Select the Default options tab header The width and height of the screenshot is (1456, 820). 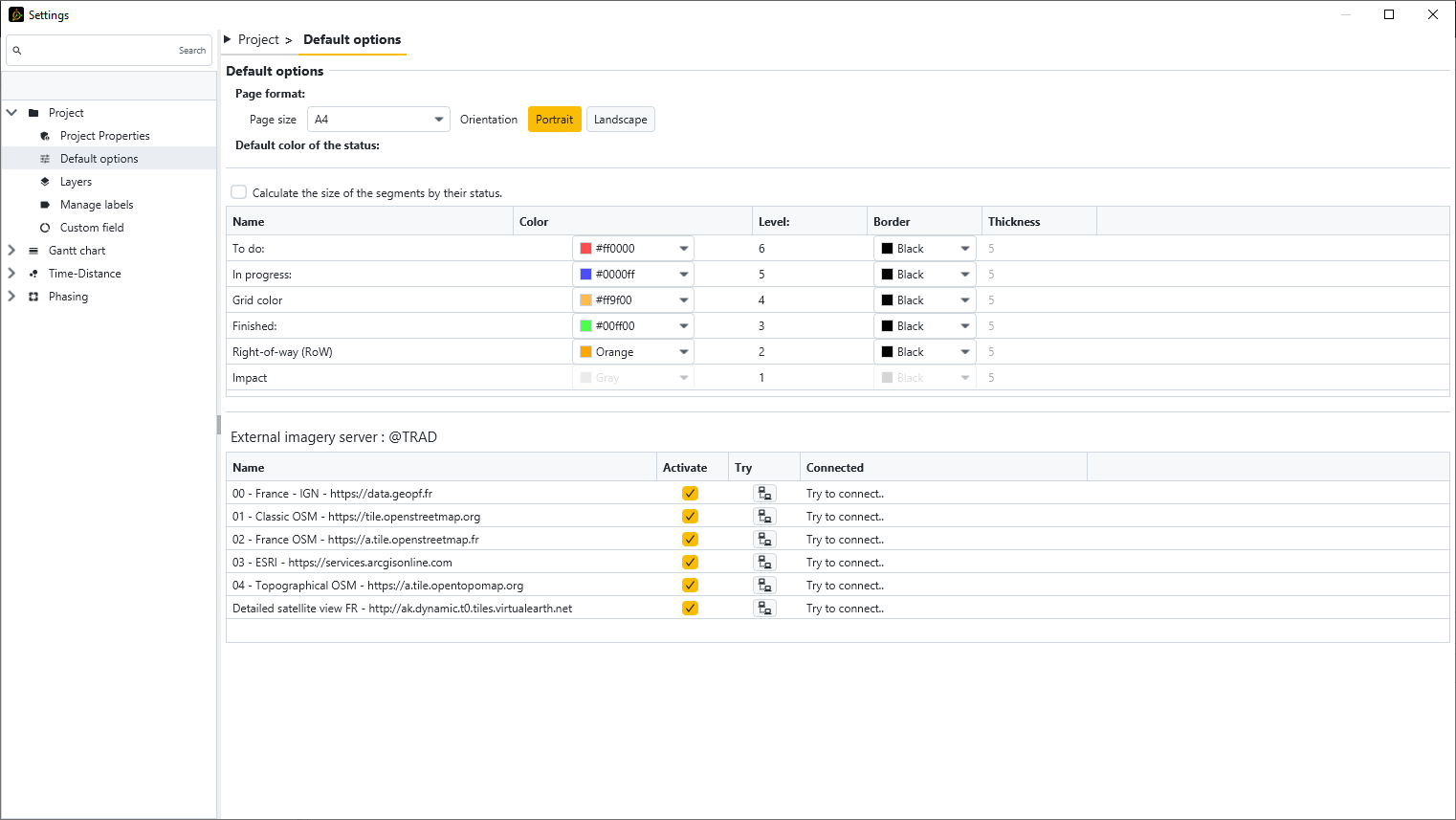[x=352, y=40]
